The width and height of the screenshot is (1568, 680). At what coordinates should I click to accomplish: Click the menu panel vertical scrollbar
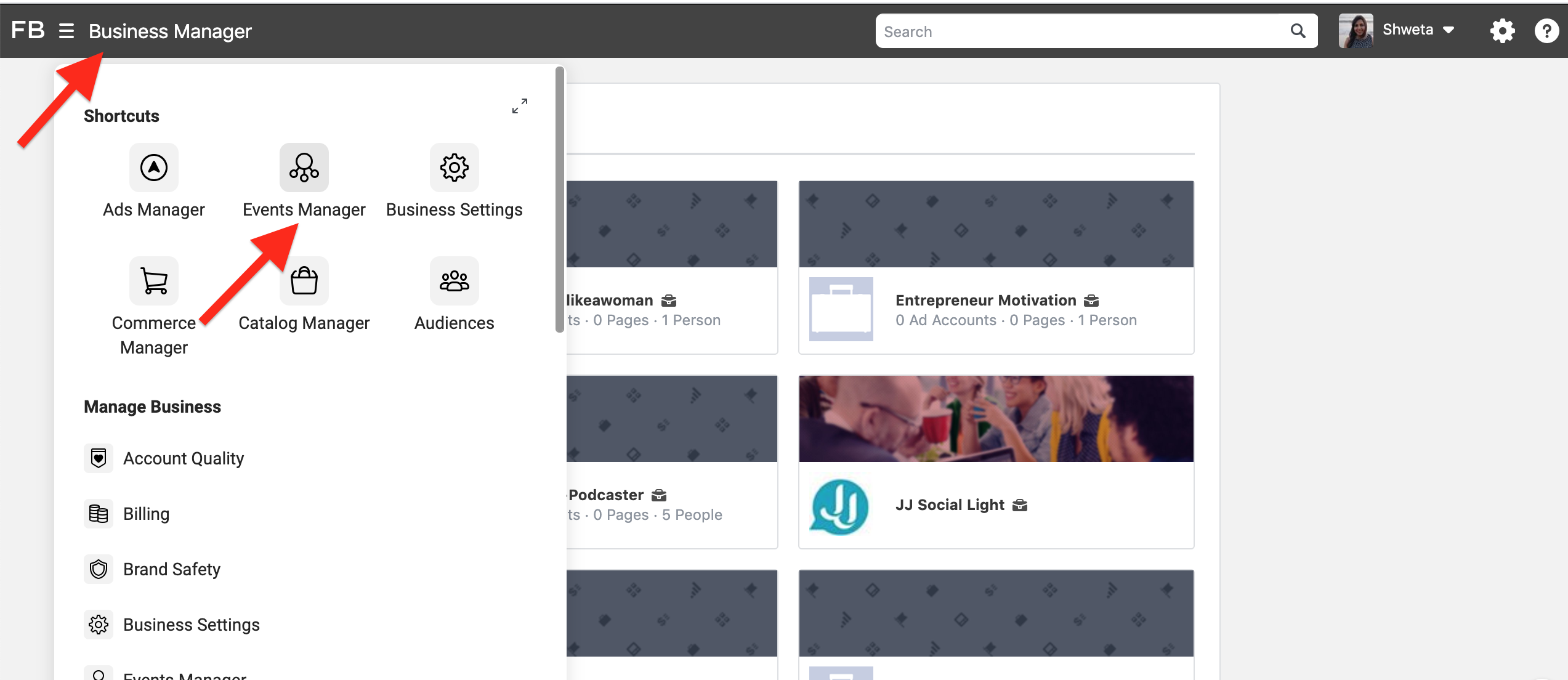click(560, 200)
